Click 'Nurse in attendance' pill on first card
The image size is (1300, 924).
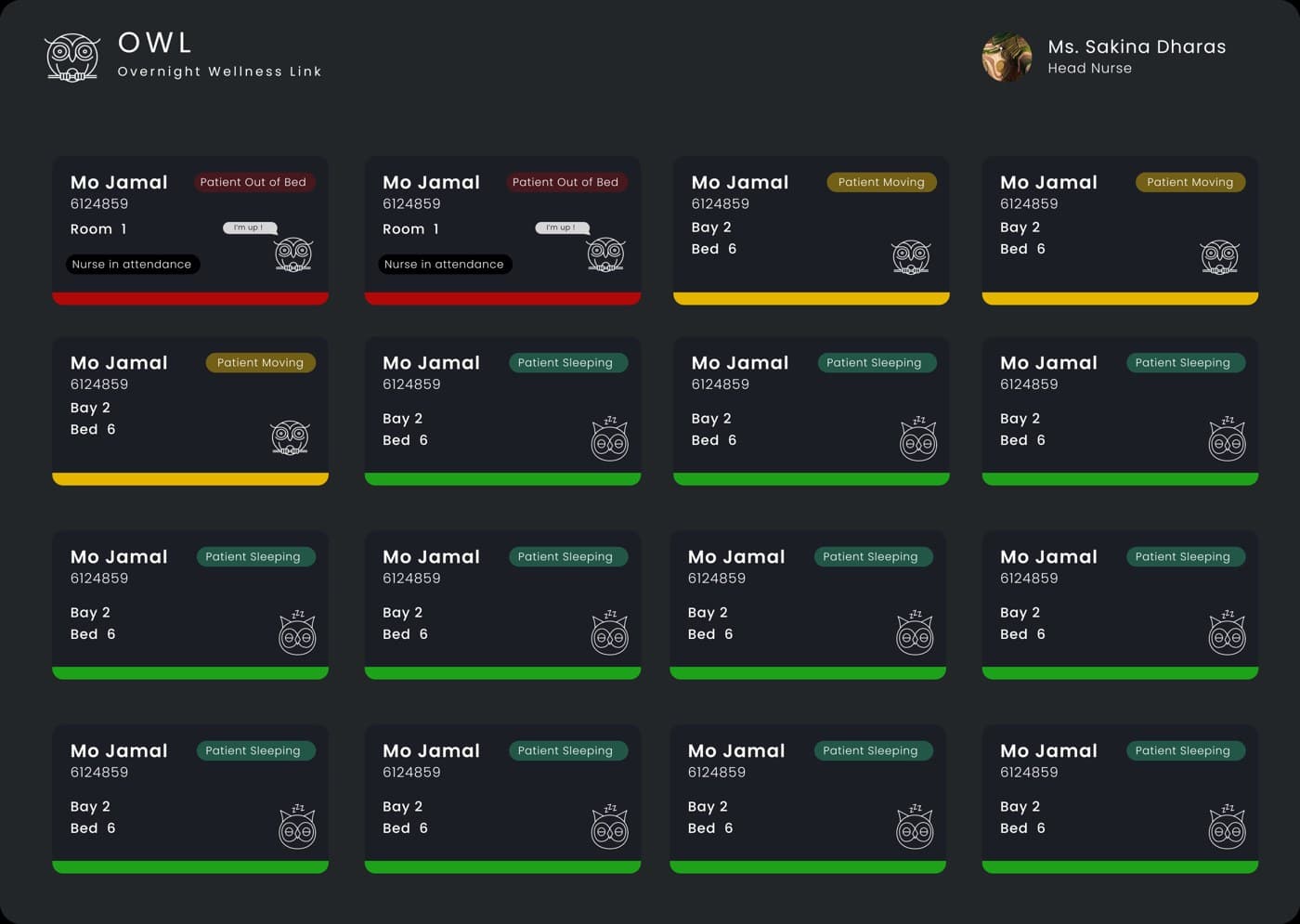[x=132, y=265]
